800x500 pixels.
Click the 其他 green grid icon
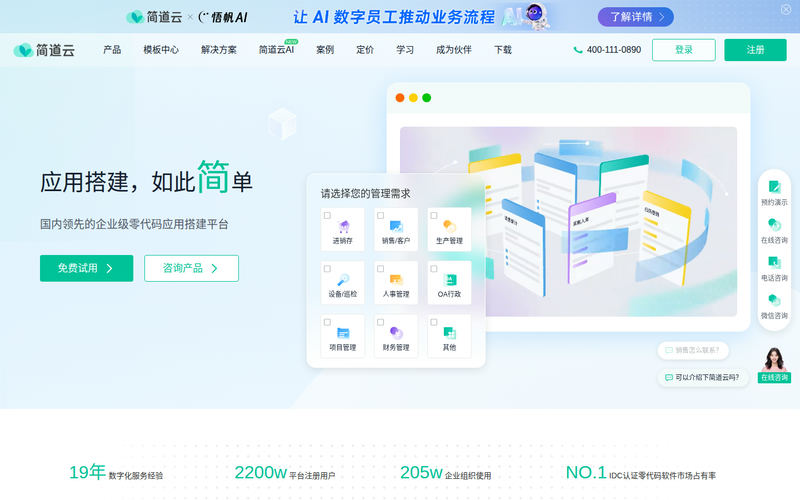449,333
